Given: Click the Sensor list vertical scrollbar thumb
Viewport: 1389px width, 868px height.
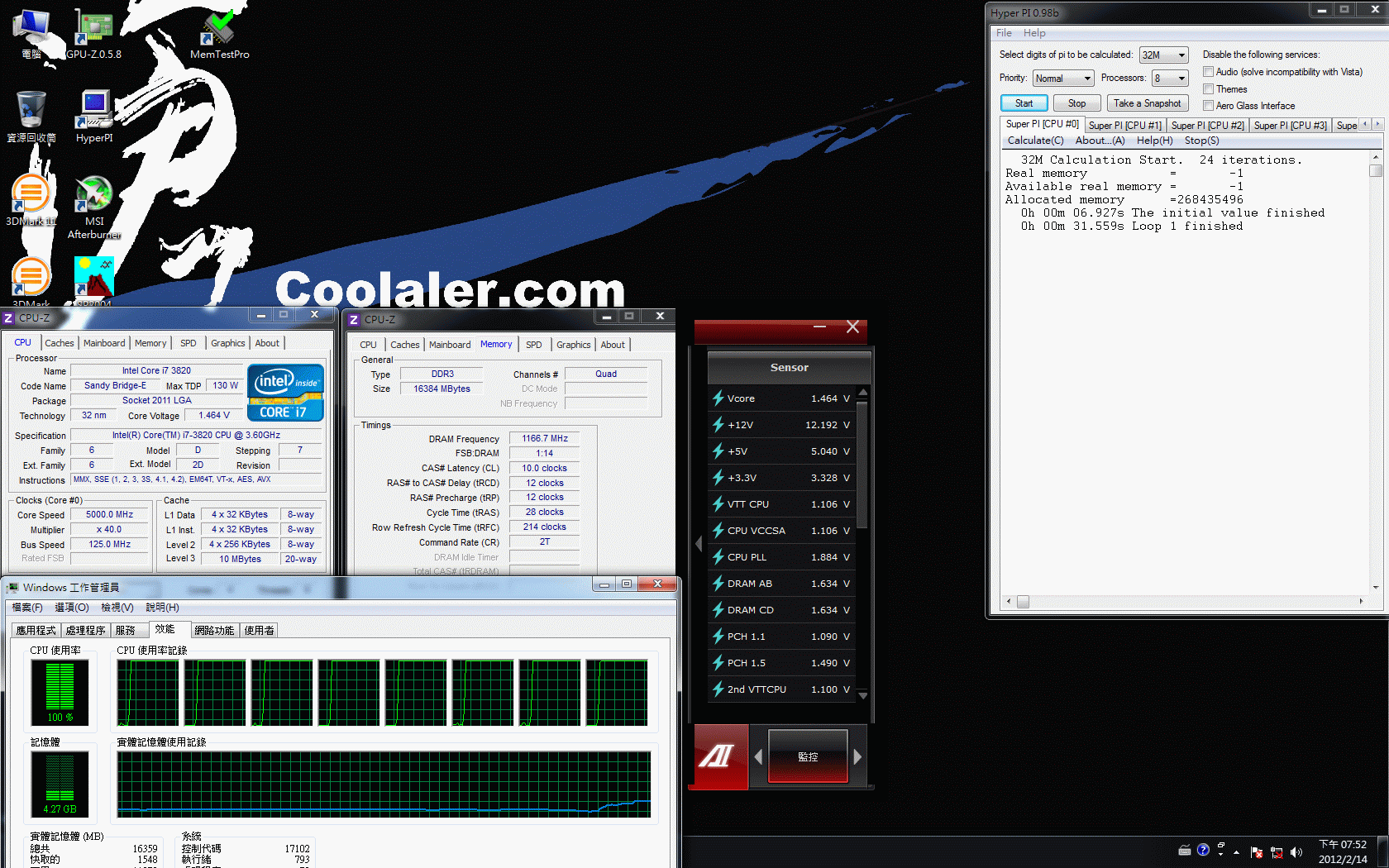Looking at the screenshot, I should pos(862,465).
